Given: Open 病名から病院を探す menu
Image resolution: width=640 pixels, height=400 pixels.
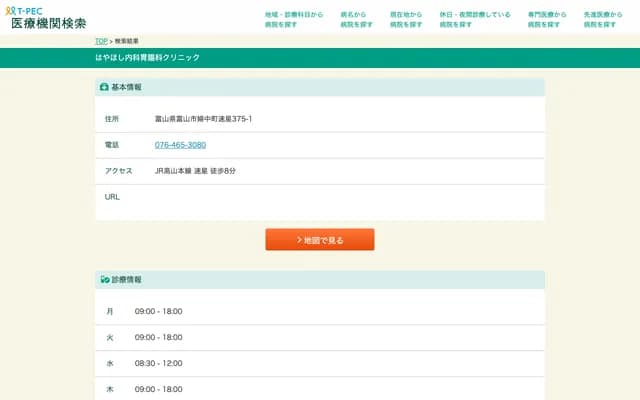Looking at the screenshot, I should coord(356,19).
